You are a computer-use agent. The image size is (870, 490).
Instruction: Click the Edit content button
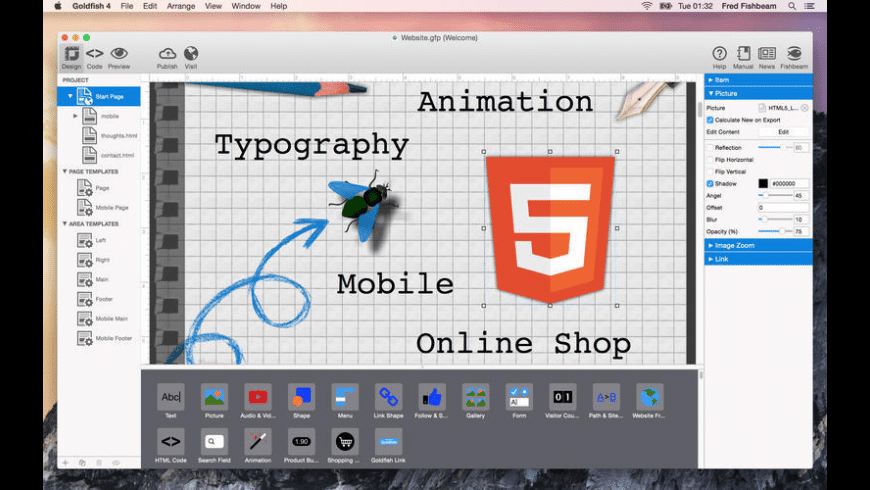point(783,132)
